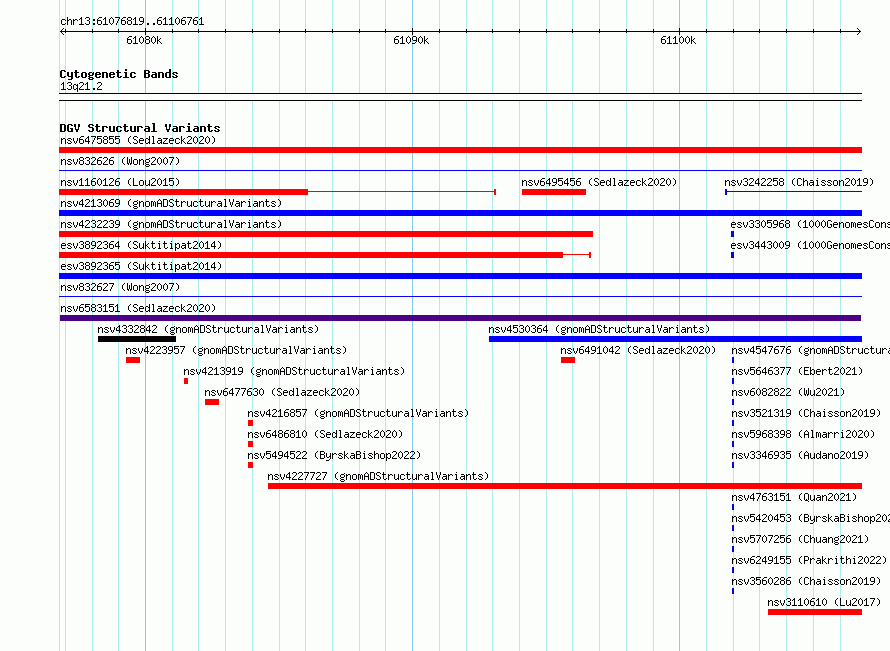Select the black bar under nsv4332842
Screen dimensions: 890x651
[x=137, y=339]
